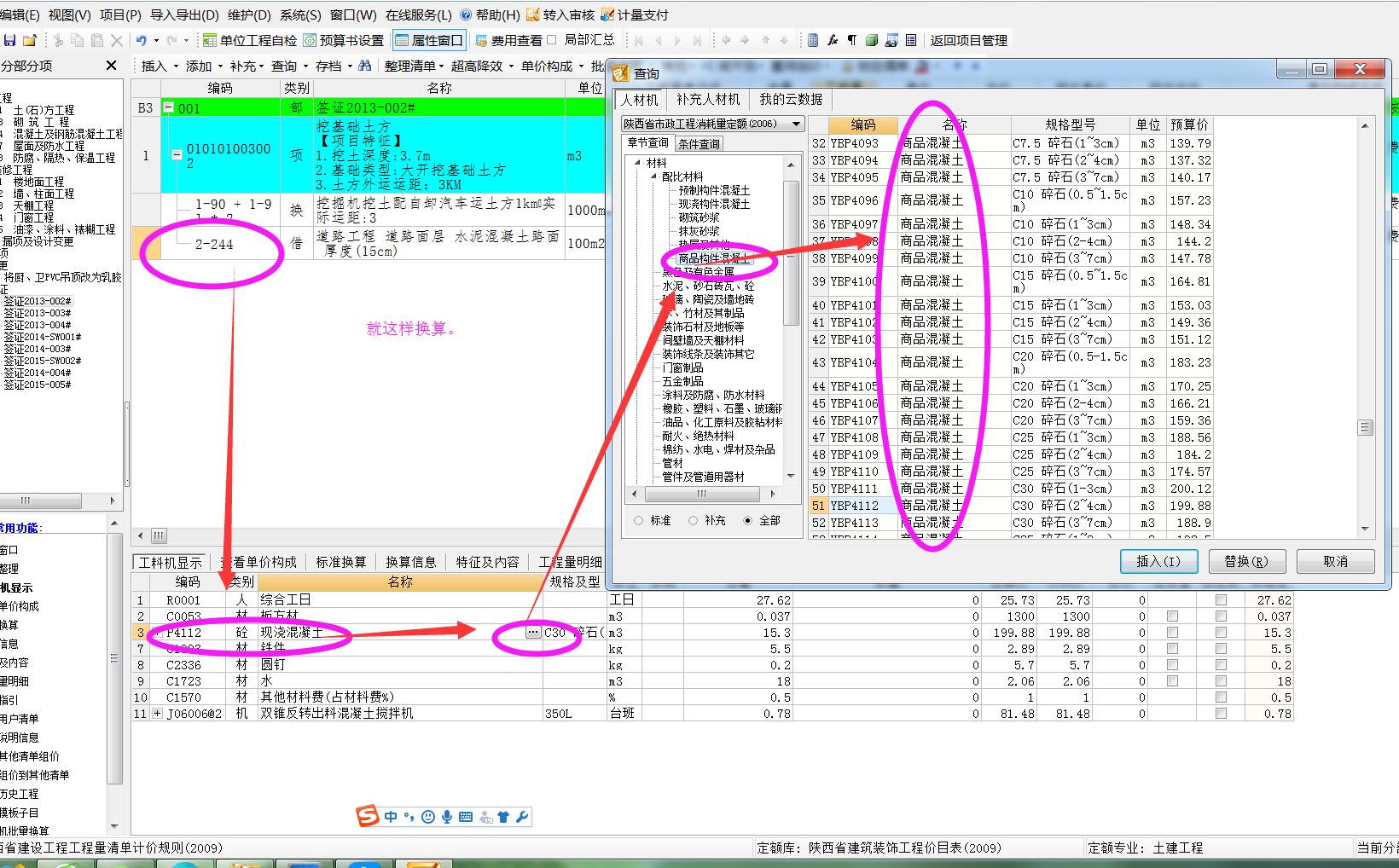Collapse the 配比材料 tree node
The width and height of the screenshot is (1399, 868).
(653, 176)
